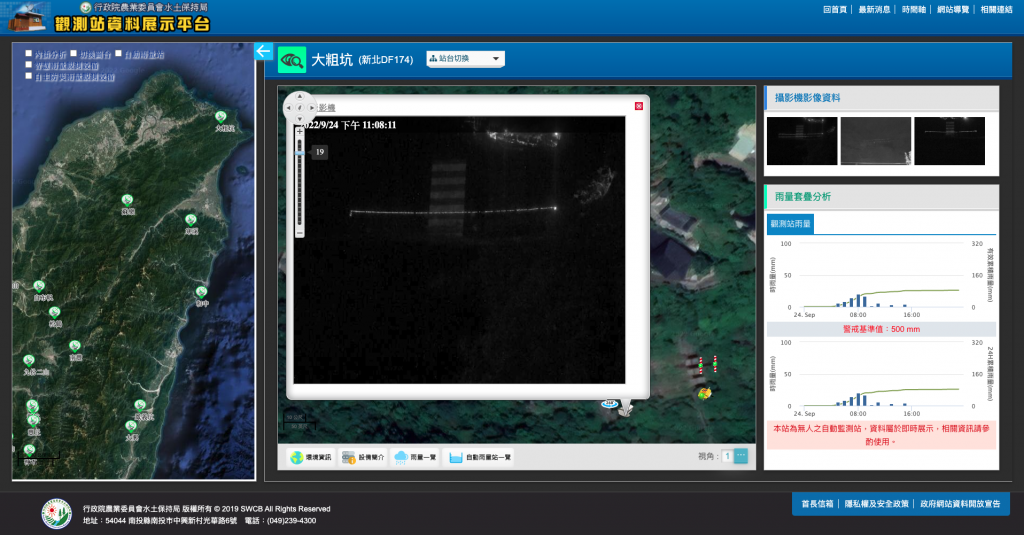Zoom out with the minus button
This screenshot has width=1024, height=535.
300,233
